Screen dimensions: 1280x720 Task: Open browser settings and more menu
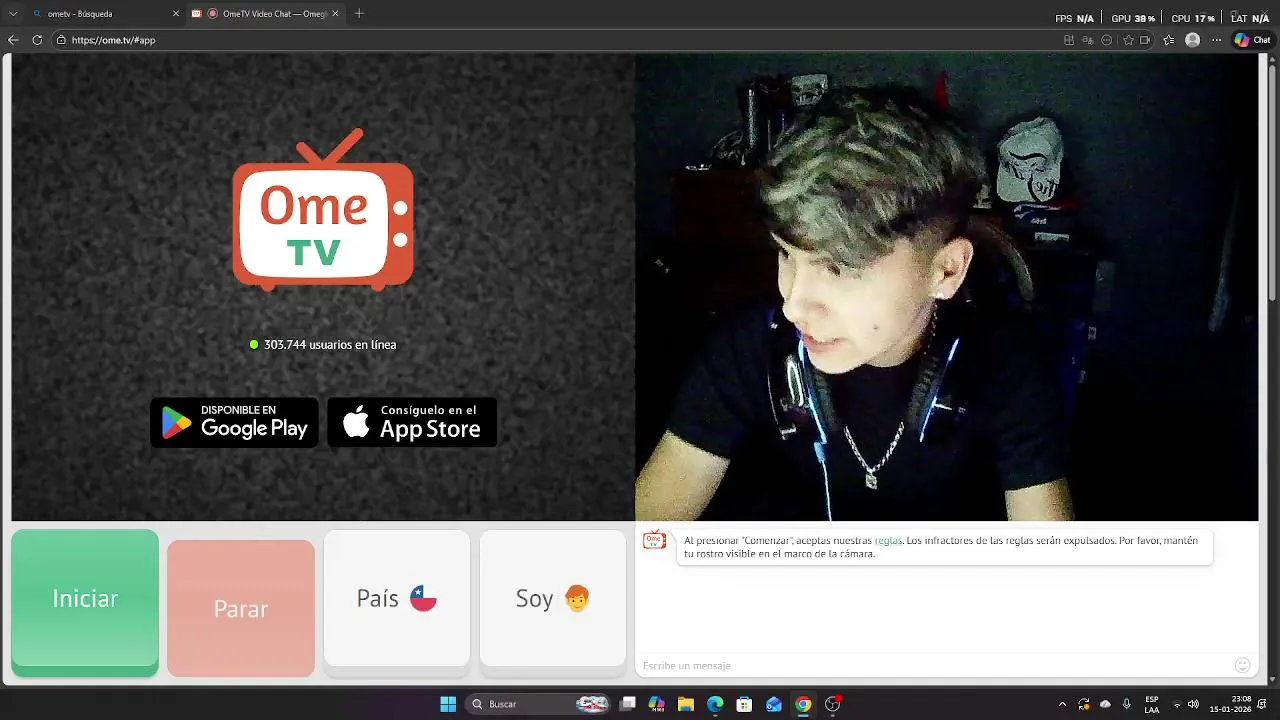[x=1216, y=40]
